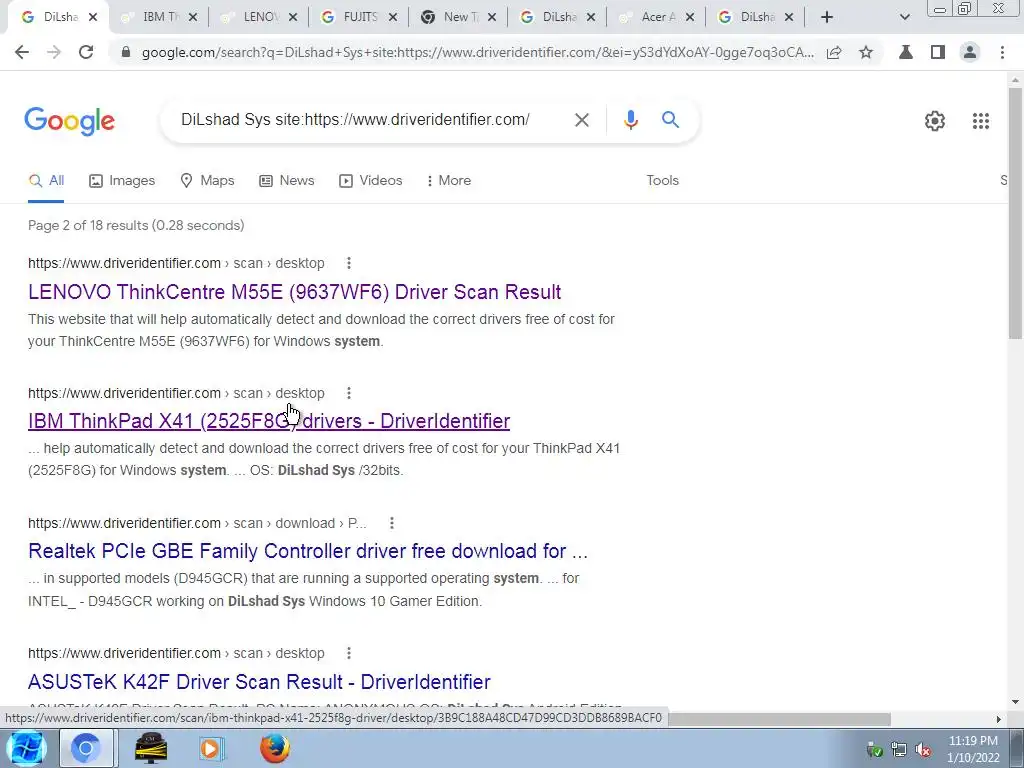Open the Tools search options
The height and width of the screenshot is (768, 1024).
662,181
